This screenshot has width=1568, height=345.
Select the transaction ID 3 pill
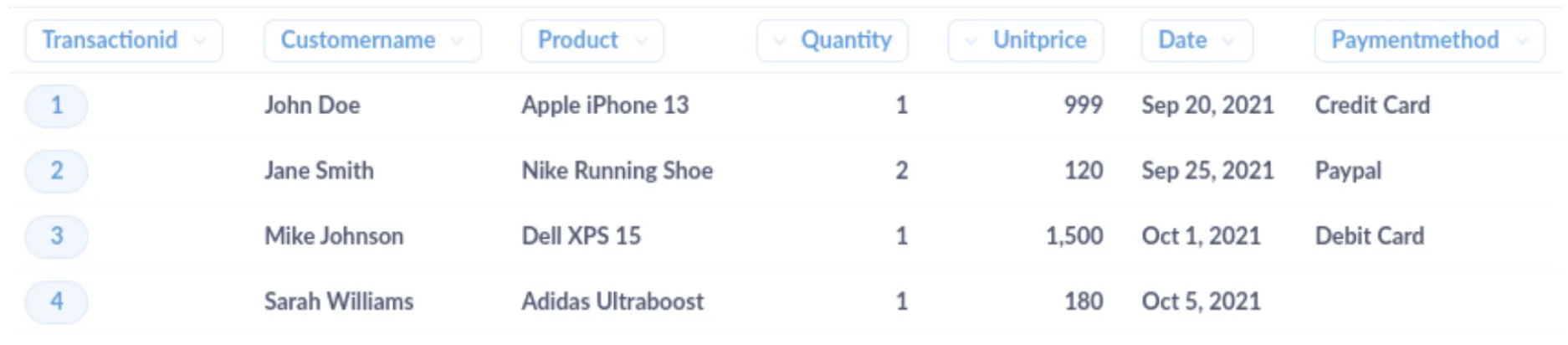coord(56,236)
